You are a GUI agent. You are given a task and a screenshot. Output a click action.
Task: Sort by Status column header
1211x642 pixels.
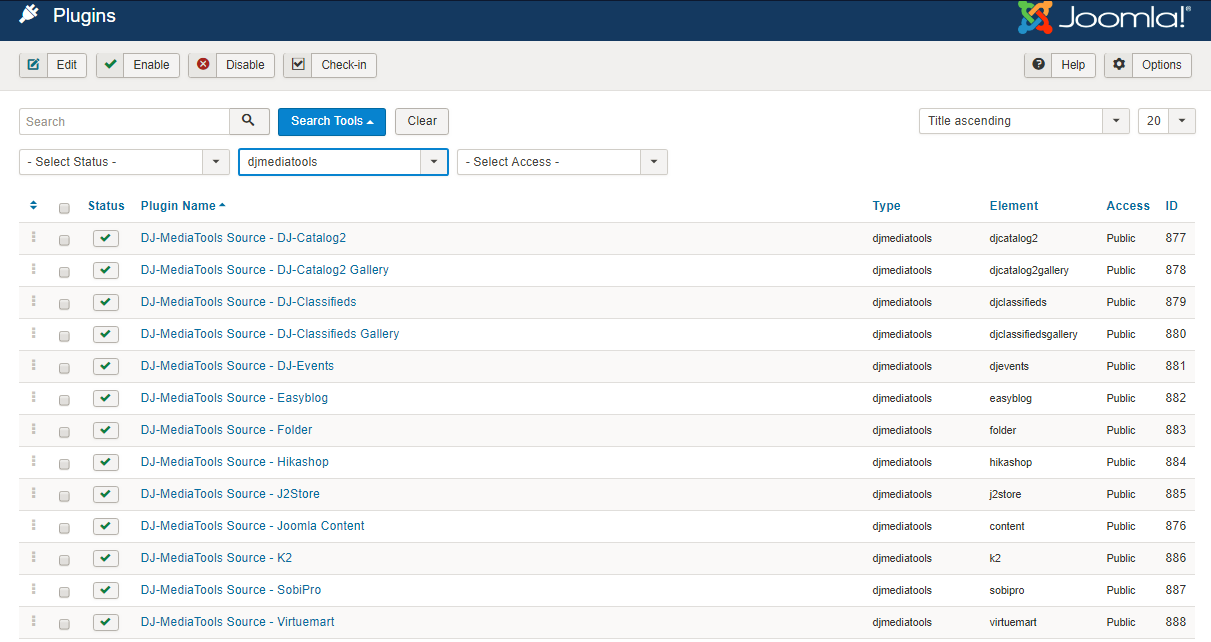(106, 206)
